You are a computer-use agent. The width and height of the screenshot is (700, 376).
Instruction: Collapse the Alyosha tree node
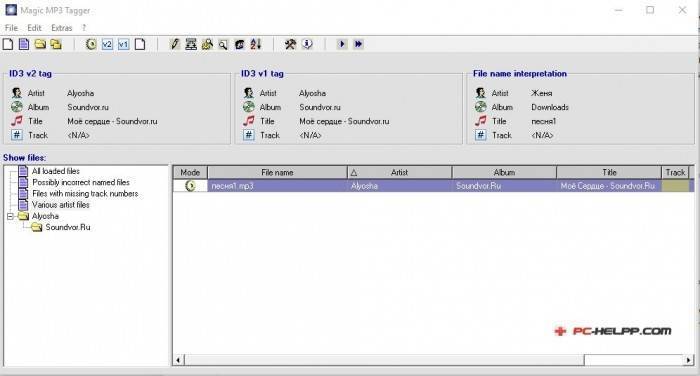click(x=10, y=216)
